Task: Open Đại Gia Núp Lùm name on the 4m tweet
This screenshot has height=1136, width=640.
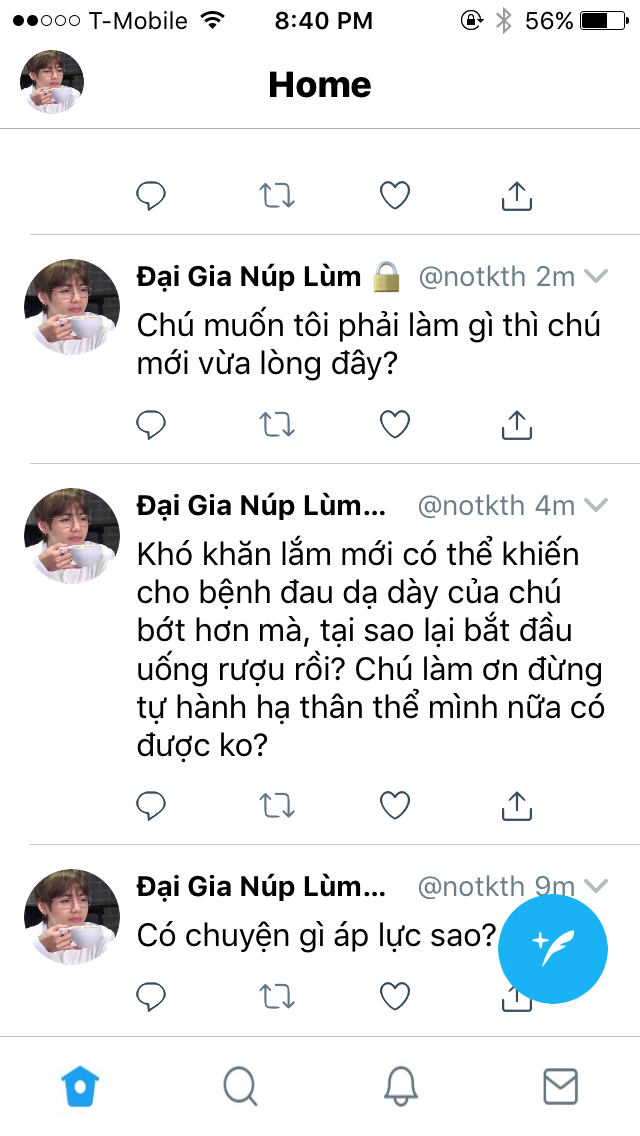Action: [x=260, y=505]
